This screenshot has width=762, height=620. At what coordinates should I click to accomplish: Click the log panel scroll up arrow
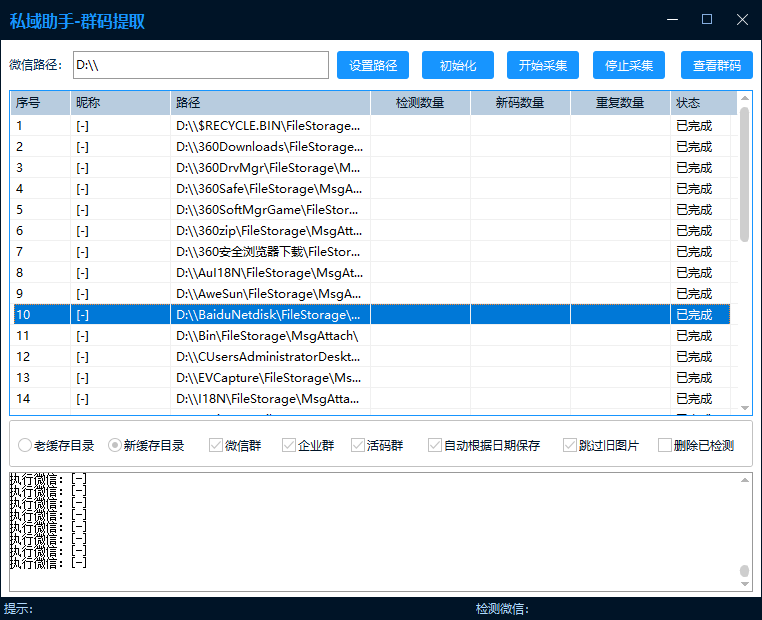point(745,480)
